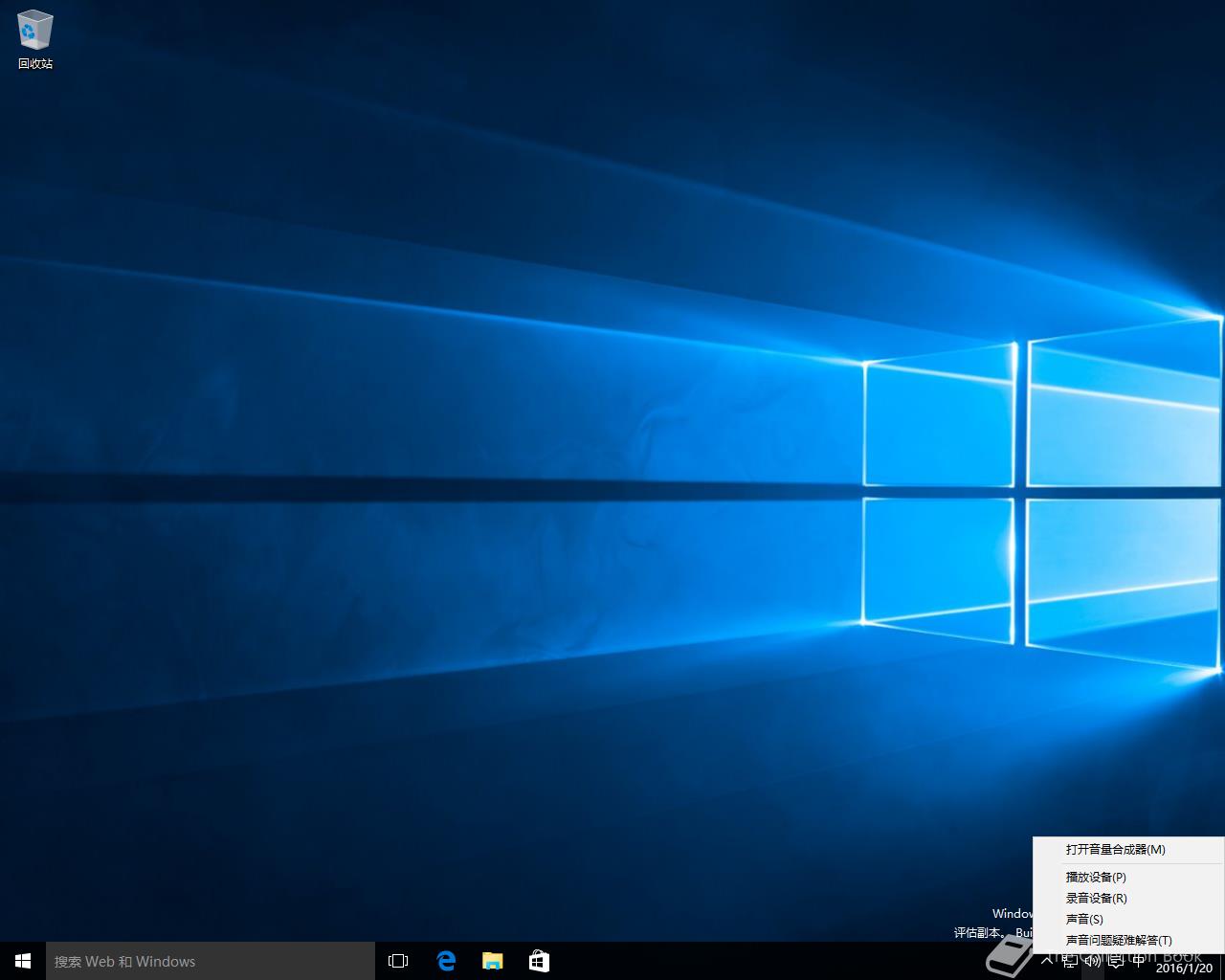Open Task View from the taskbar
This screenshot has height=980, width=1225.
point(398,961)
